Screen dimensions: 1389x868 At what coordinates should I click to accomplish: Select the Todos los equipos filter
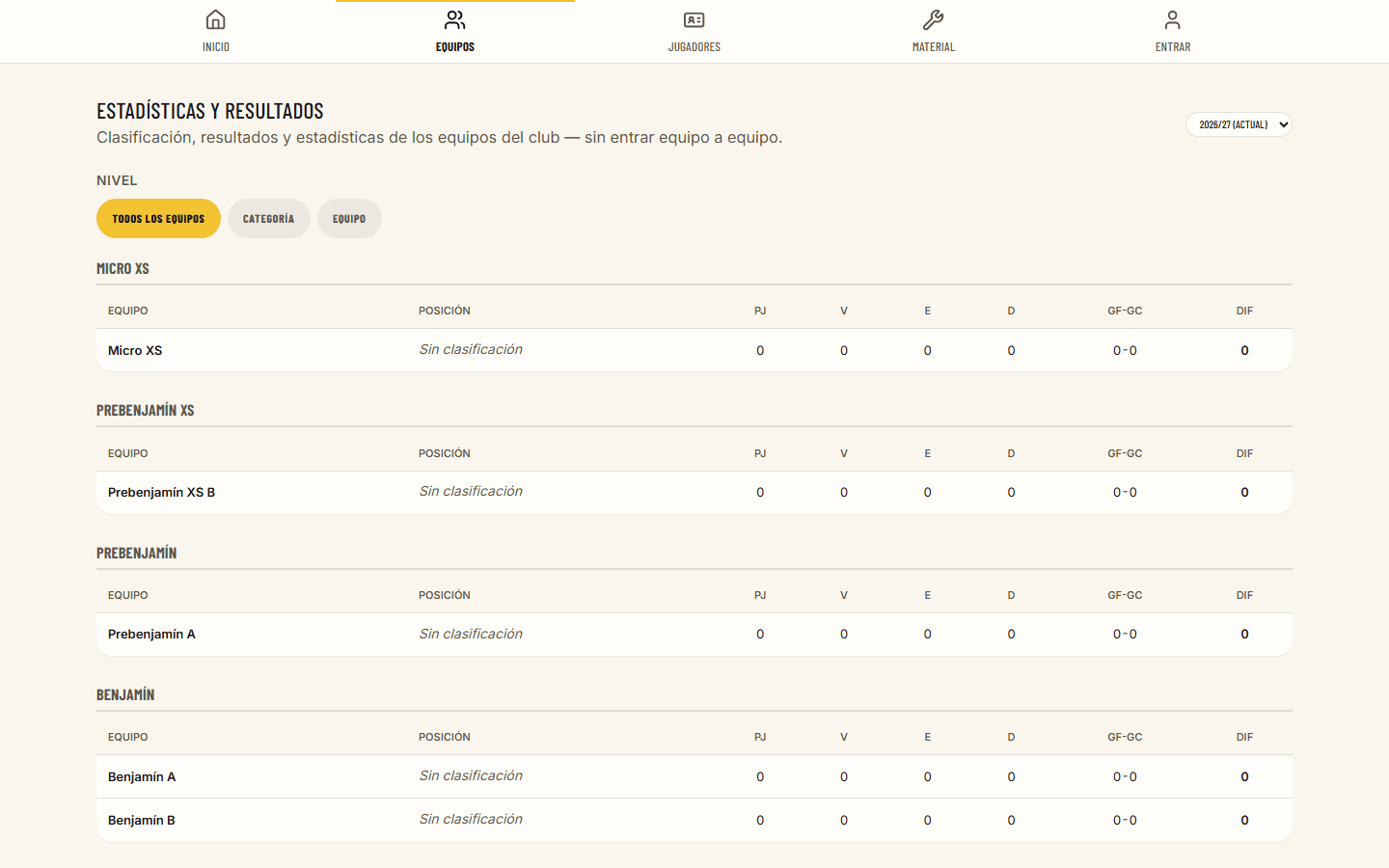tap(158, 219)
